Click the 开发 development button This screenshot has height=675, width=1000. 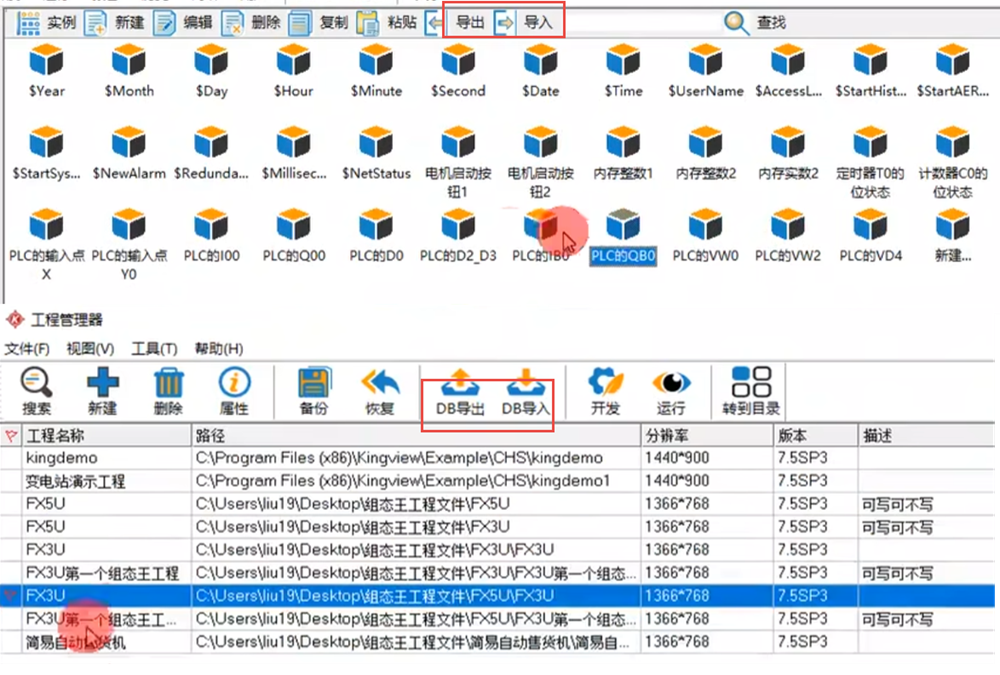click(605, 392)
